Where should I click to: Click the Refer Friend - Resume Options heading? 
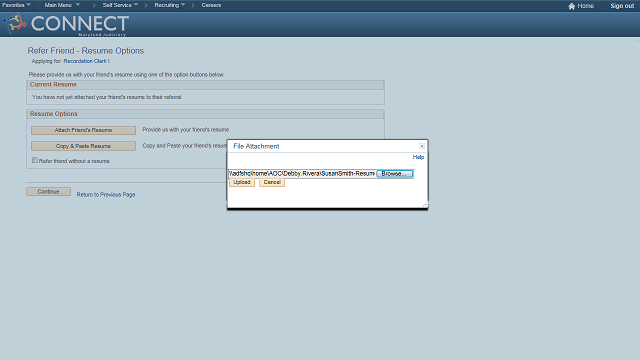(x=86, y=51)
